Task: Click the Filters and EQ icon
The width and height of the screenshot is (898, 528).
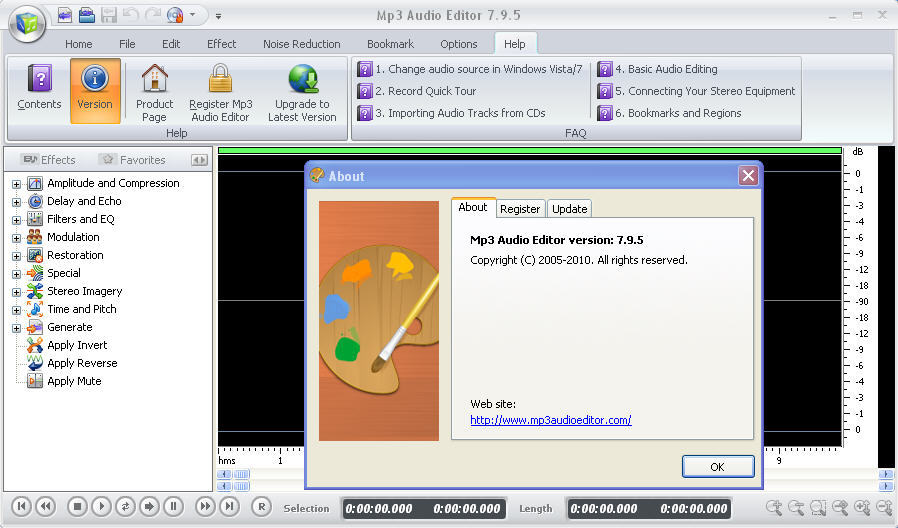Action: click(x=35, y=219)
